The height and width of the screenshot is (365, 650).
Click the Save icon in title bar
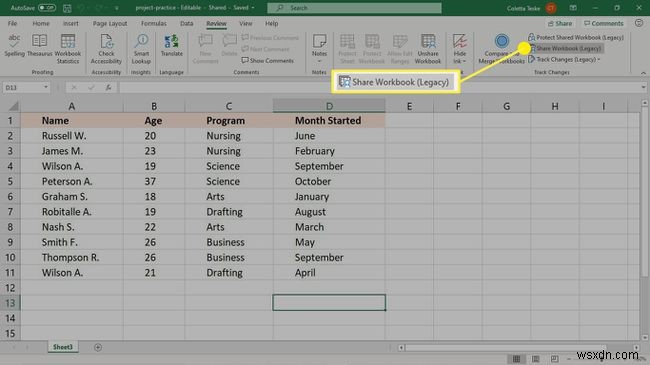67,8
